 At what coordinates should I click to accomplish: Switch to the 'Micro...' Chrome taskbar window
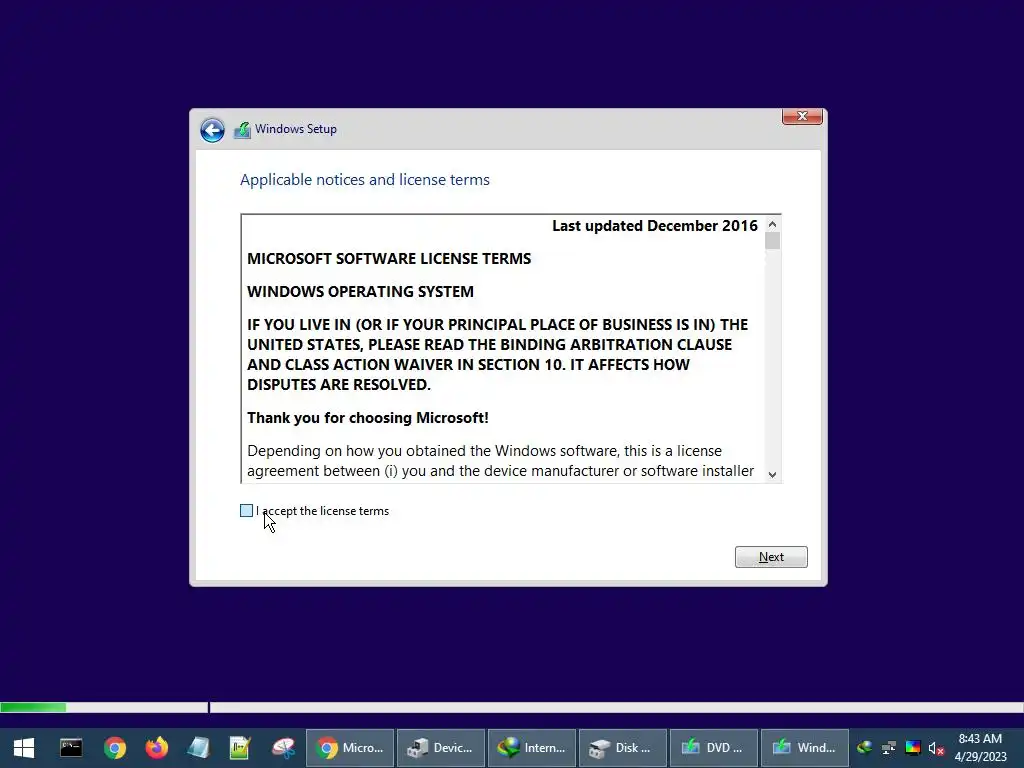pyautogui.click(x=350, y=748)
